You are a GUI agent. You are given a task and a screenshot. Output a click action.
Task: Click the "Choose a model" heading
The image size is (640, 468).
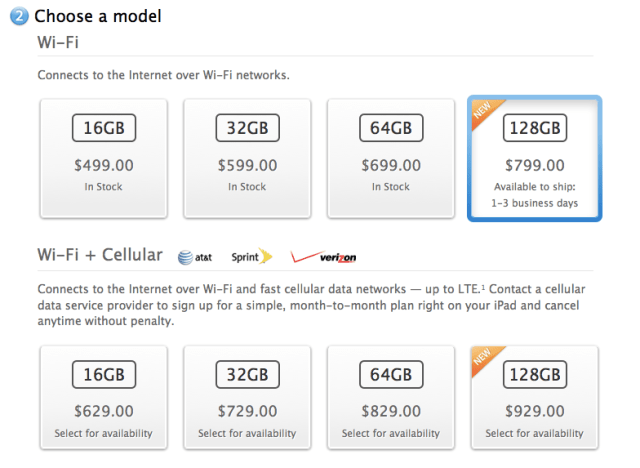[98, 17]
